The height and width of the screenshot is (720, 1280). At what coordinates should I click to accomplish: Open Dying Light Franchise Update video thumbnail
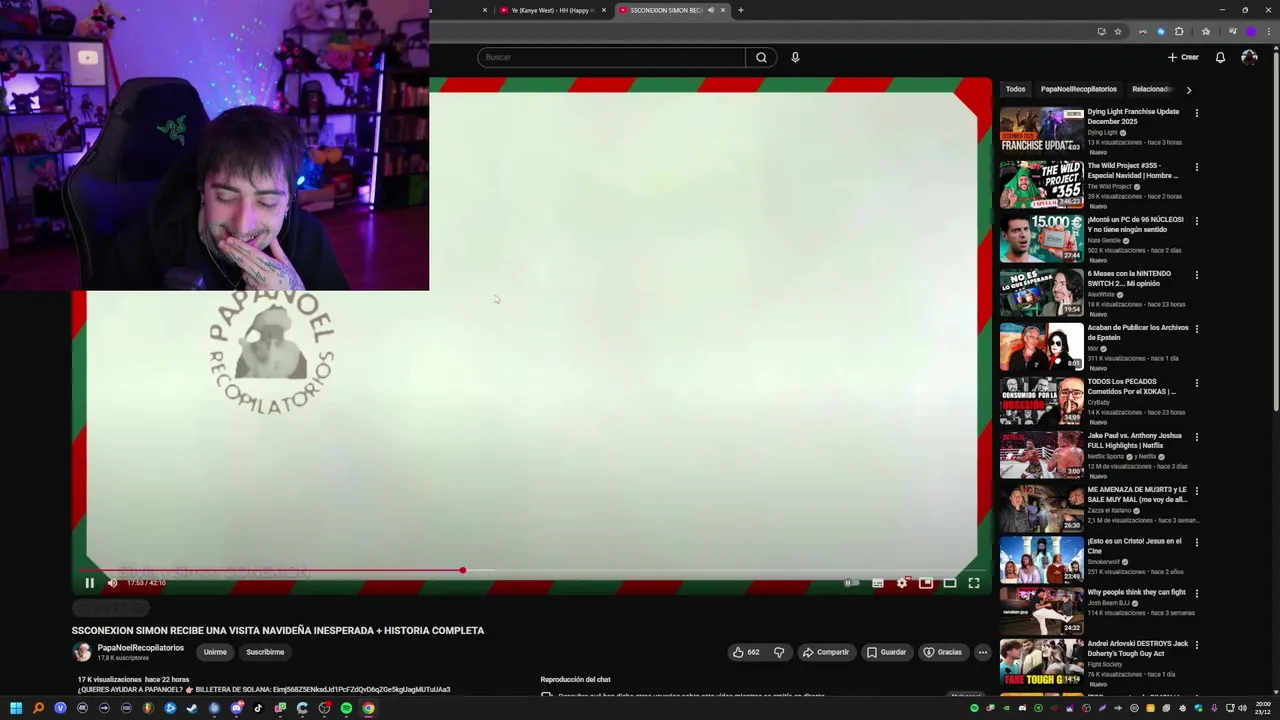click(1041, 129)
